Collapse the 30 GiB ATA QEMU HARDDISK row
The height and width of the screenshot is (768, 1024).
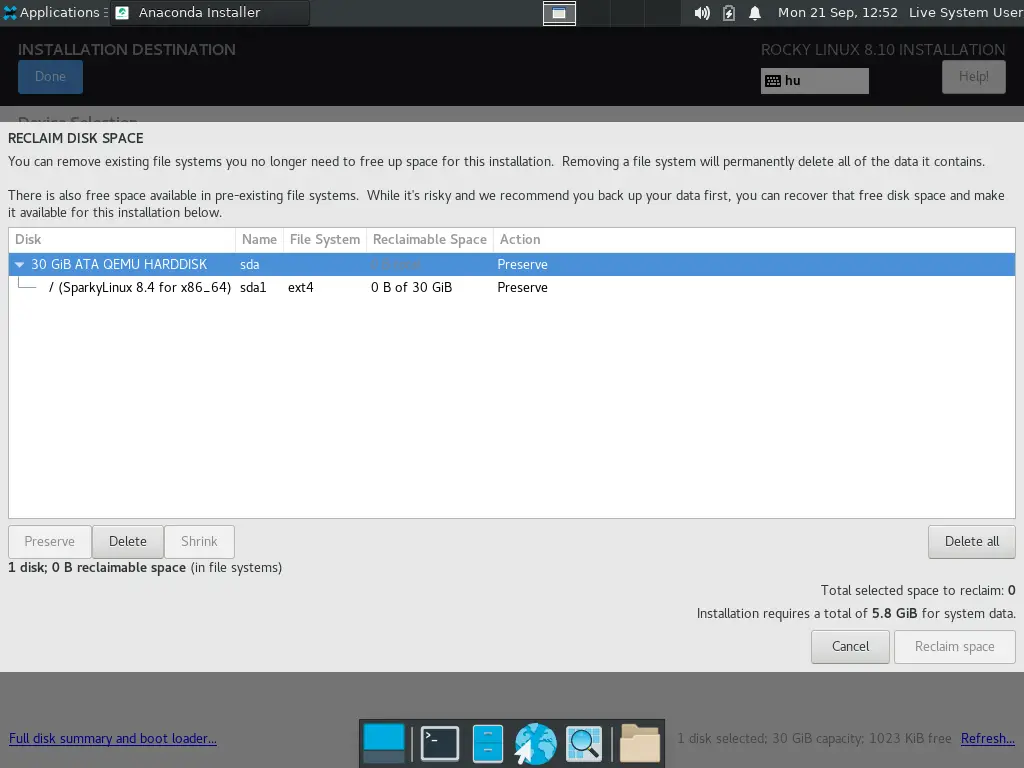[19, 264]
